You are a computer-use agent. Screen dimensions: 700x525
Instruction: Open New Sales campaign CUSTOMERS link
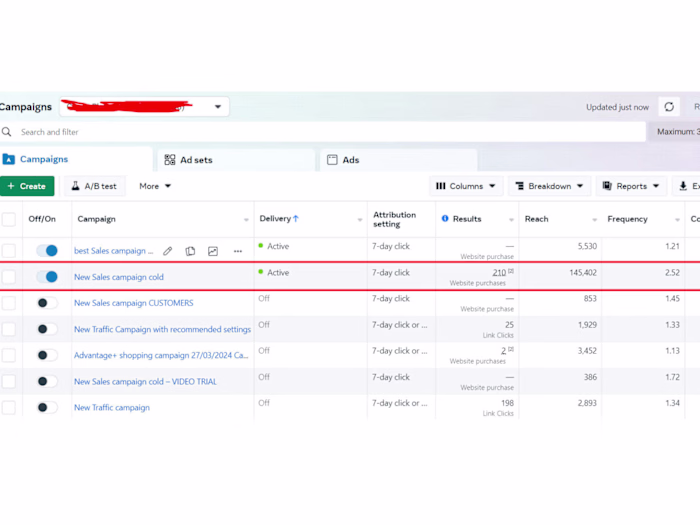pos(133,303)
